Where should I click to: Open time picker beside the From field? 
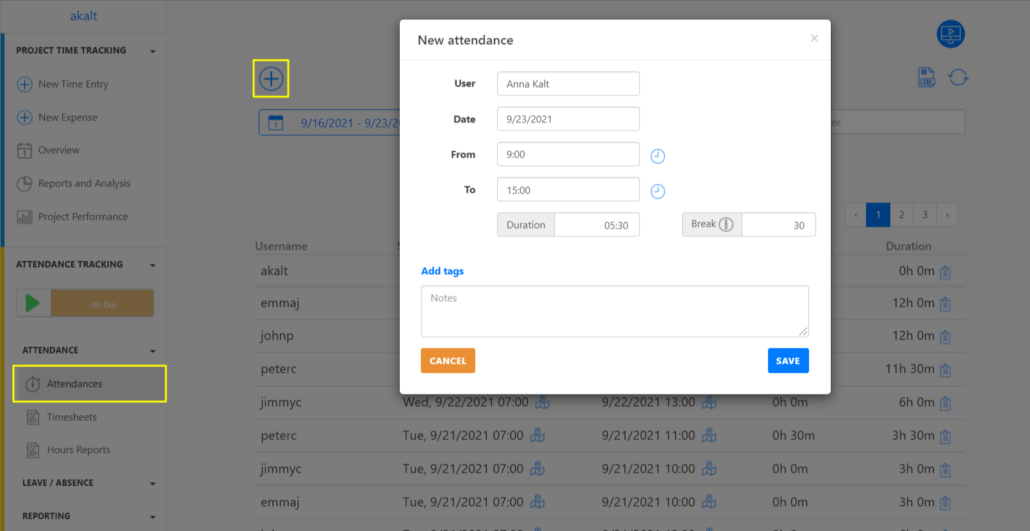[x=658, y=156]
